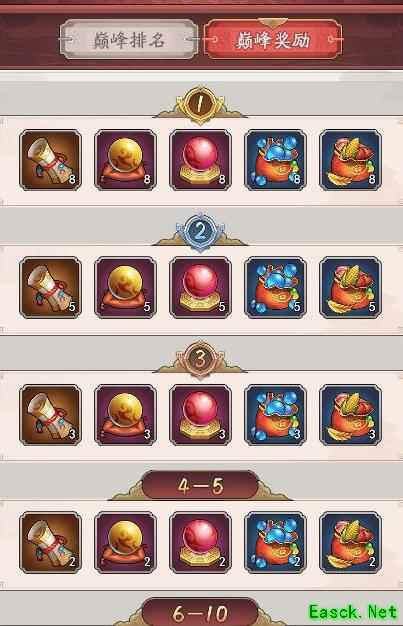This screenshot has height=626, width=403.
Task: Open the blue gem bag with quantity 2
Action: 276,543
